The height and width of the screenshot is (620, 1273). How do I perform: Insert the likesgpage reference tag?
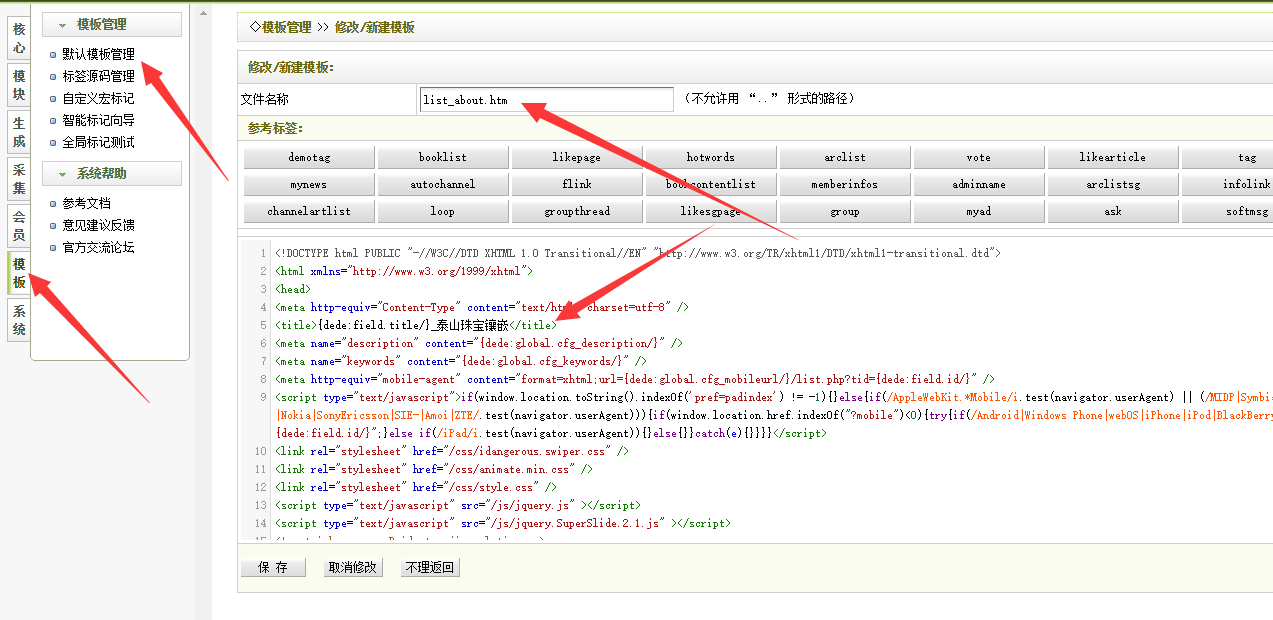click(x=711, y=211)
